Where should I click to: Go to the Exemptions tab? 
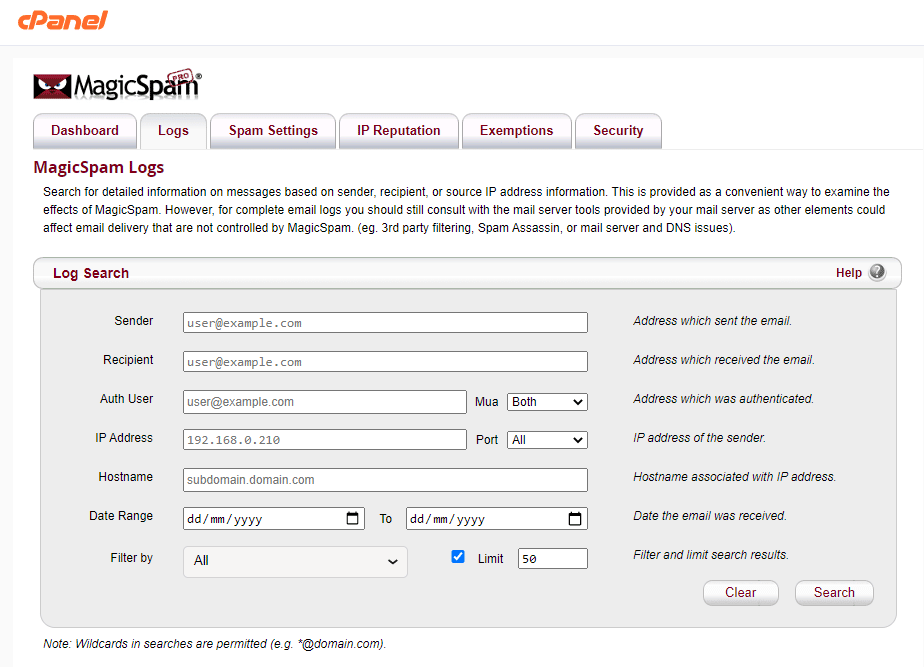pyautogui.click(x=517, y=131)
